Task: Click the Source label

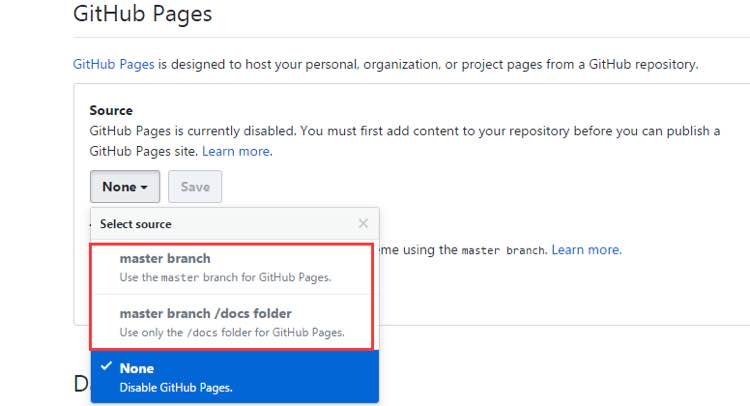Action: pos(111,110)
